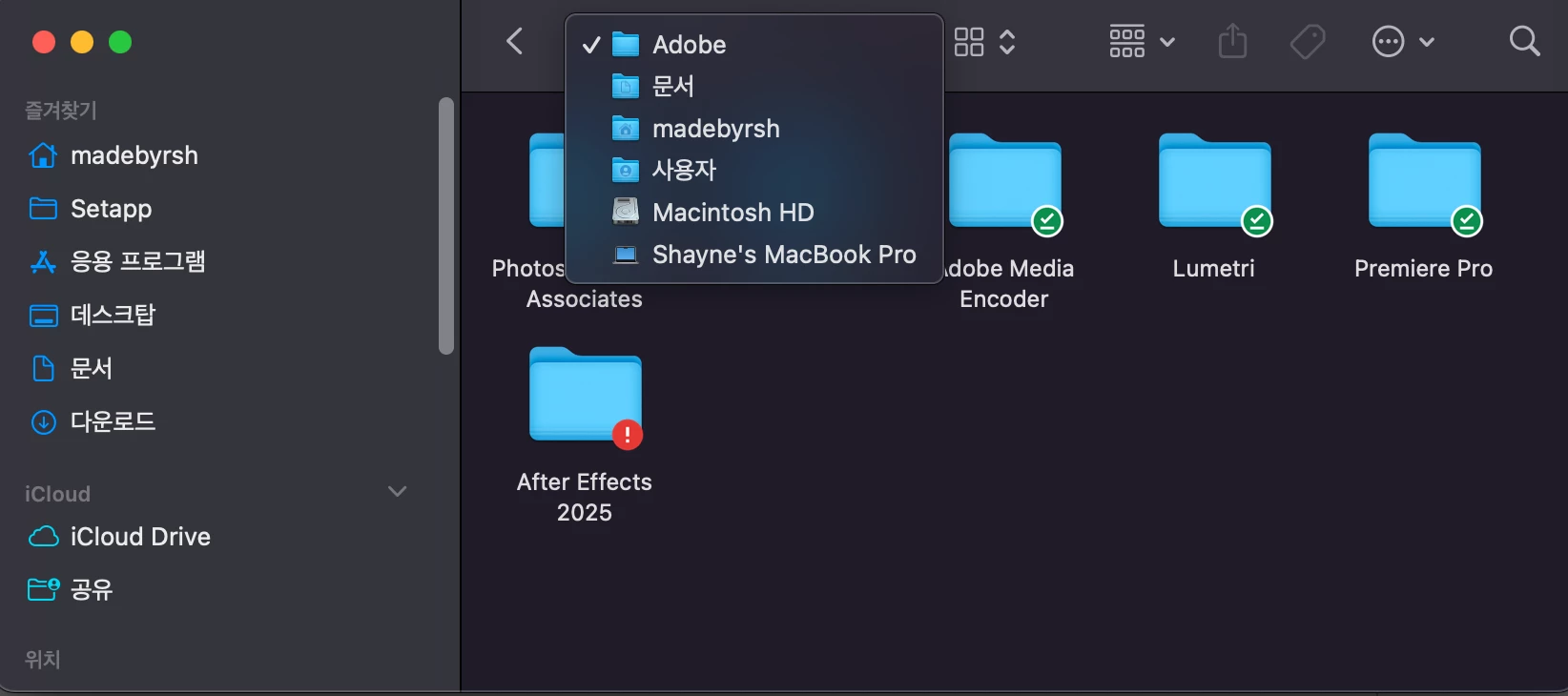Close the Finder window

pos(44,42)
